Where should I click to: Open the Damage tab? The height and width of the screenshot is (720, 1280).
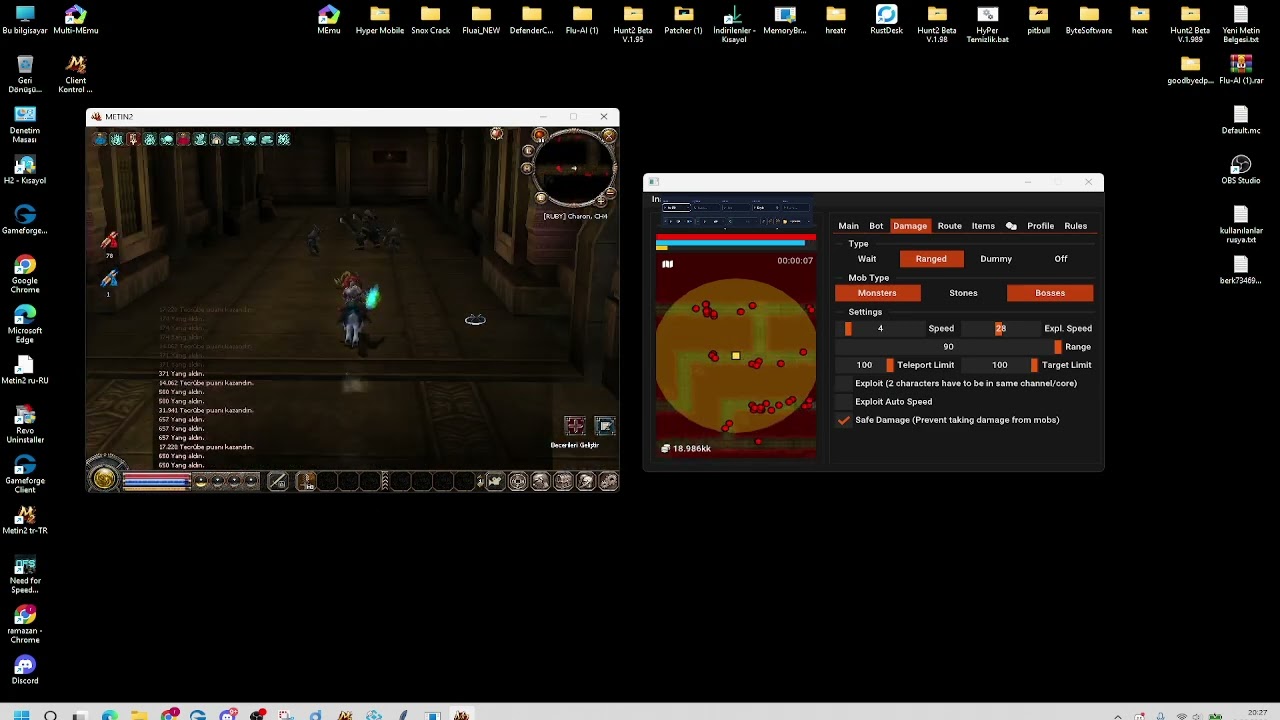coord(910,226)
